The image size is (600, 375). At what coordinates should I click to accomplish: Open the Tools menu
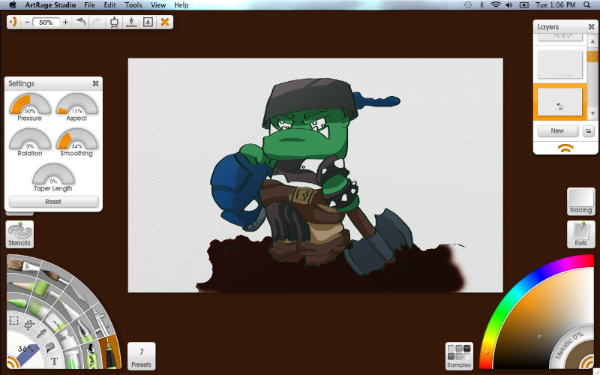(133, 5)
